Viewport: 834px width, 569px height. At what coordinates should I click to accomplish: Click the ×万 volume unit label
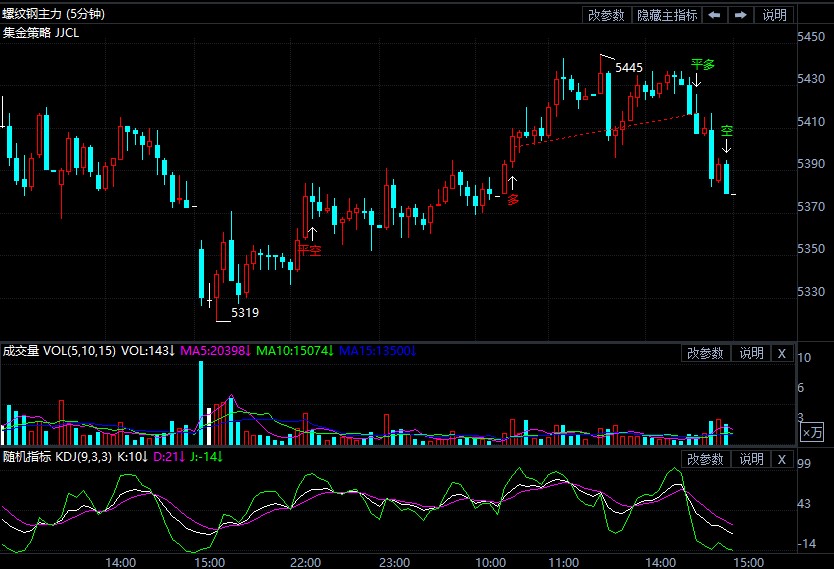(x=813, y=432)
